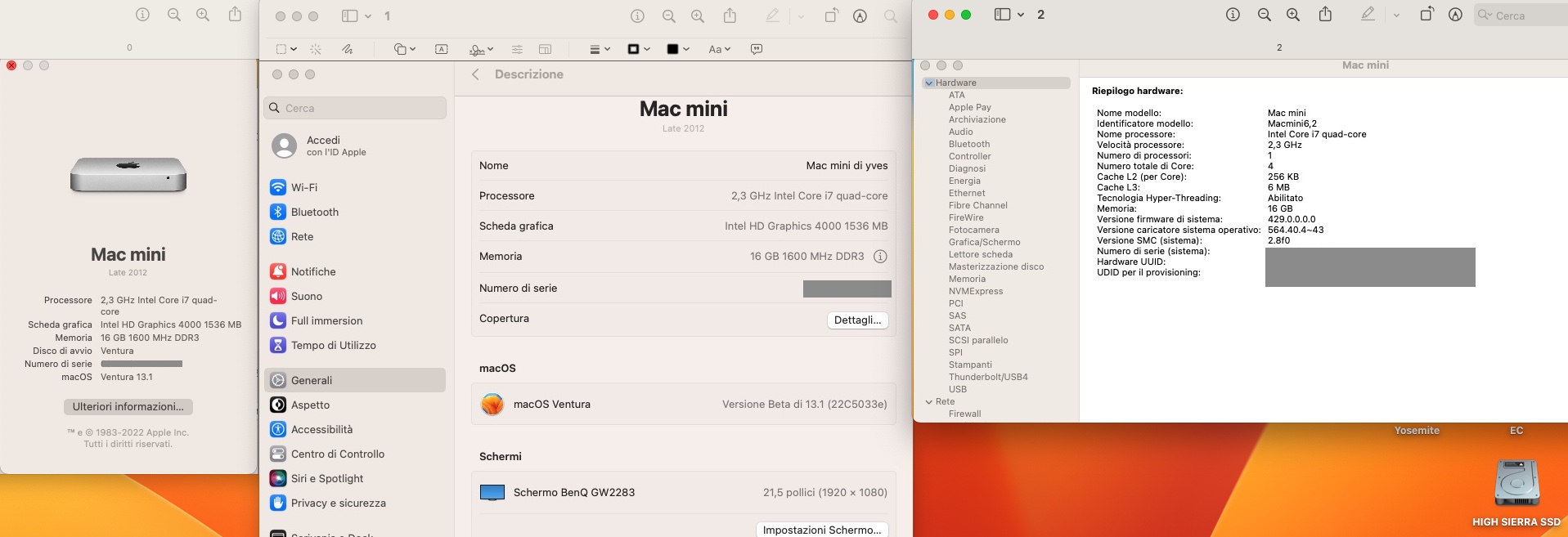Open the line style dropdown
1568x537 pixels.
coord(600,49)
